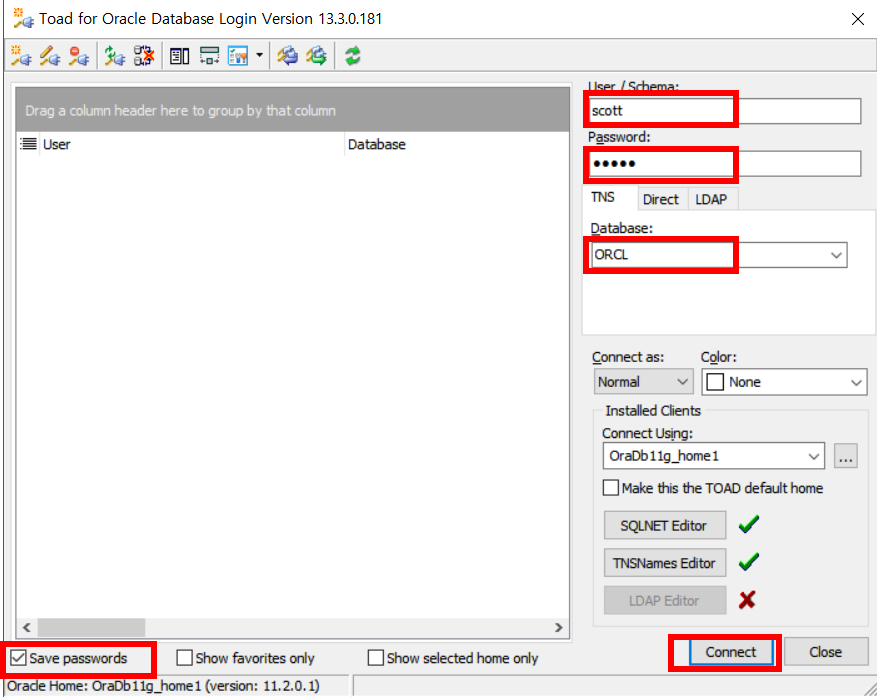Viewport: 877px width, 697px height.
Task: Click the green checkmark beside TNSNames Editor
Action: point(748,562)
